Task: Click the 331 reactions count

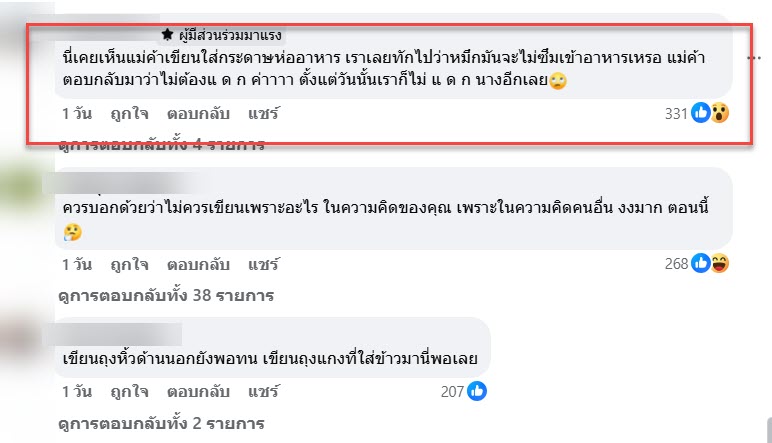Action: [676, 114]
